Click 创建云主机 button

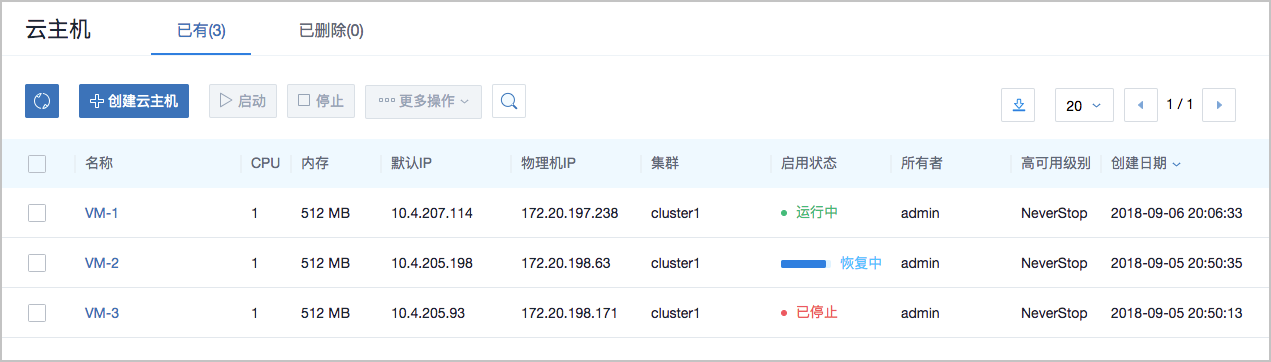[x=134, y=101]
